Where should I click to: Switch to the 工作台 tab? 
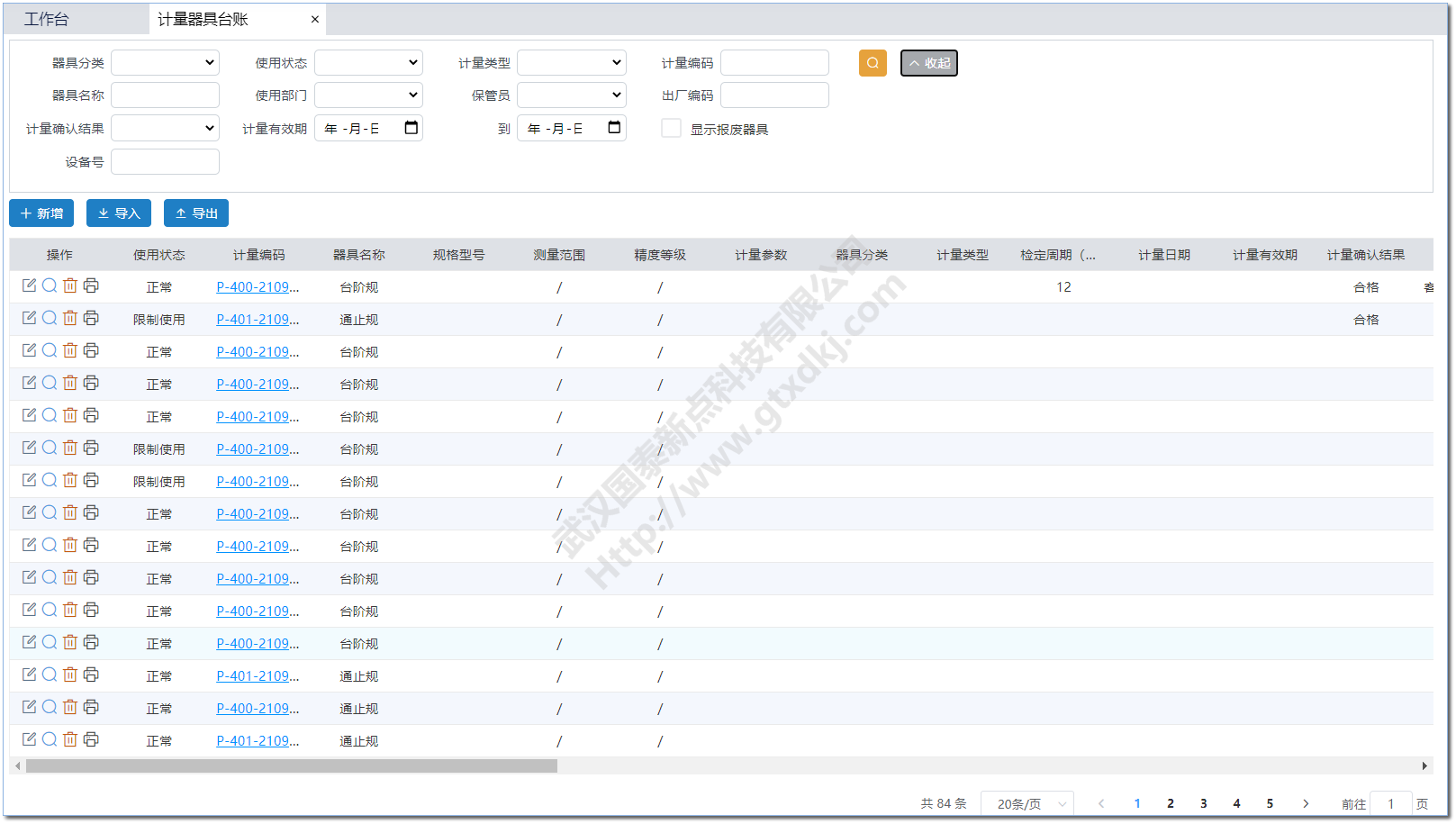click(47, 19)
